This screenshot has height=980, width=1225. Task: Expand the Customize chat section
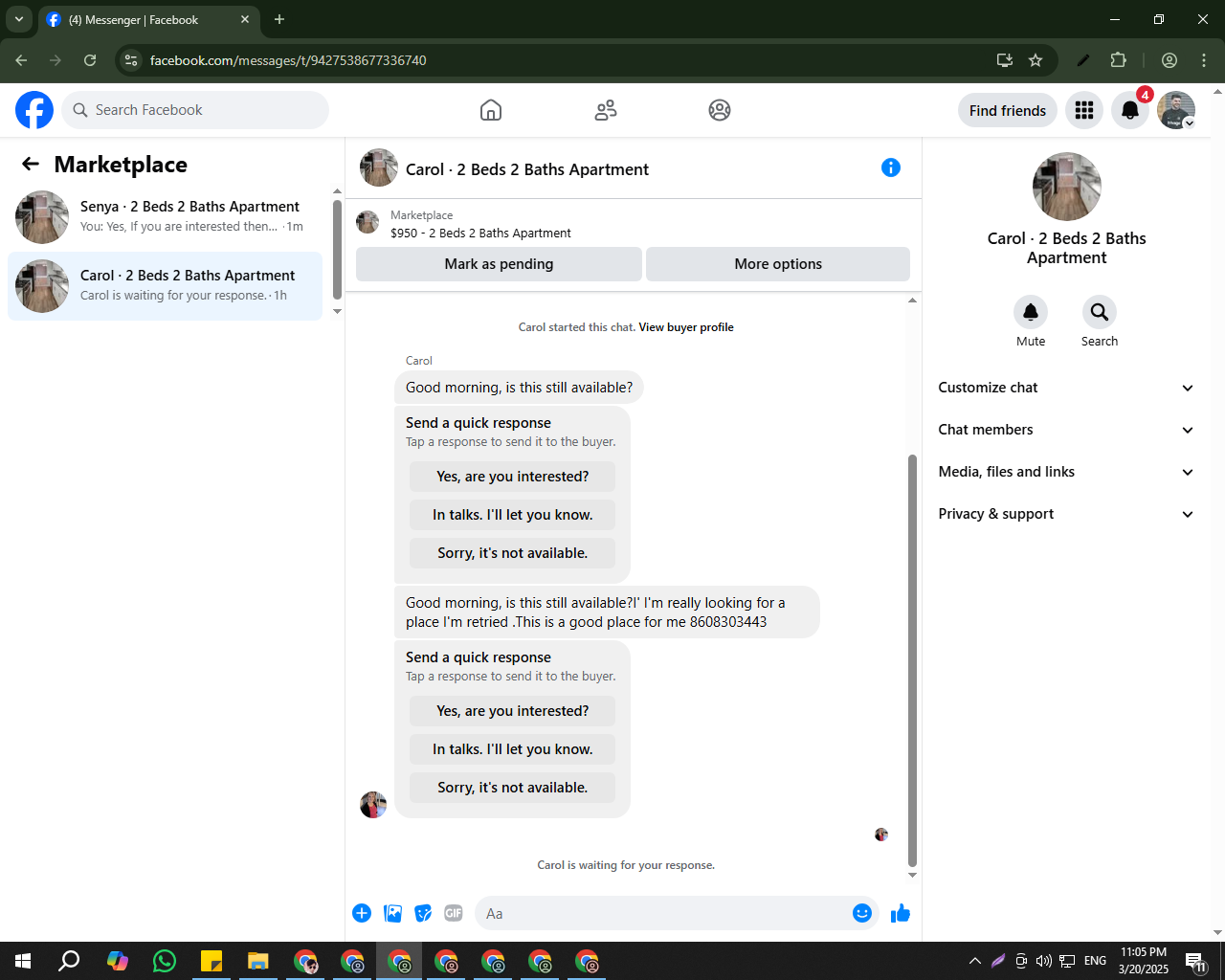point(1066,388)
